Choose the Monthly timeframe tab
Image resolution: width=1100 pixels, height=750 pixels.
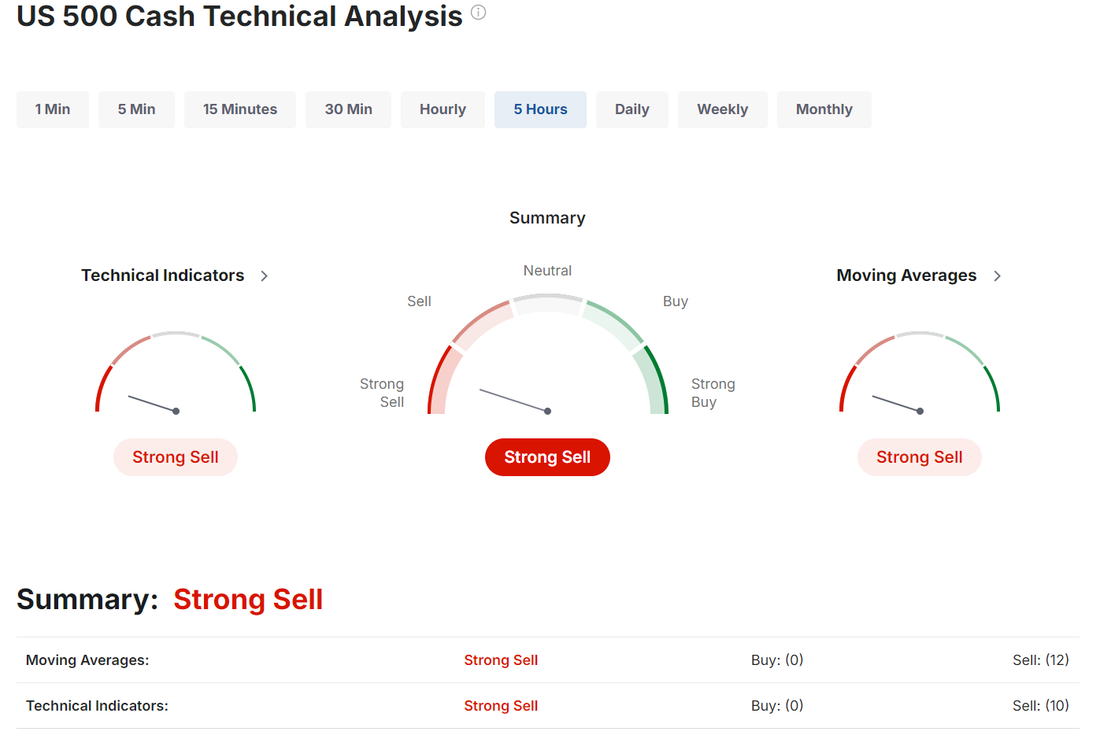tap(824, 109)
